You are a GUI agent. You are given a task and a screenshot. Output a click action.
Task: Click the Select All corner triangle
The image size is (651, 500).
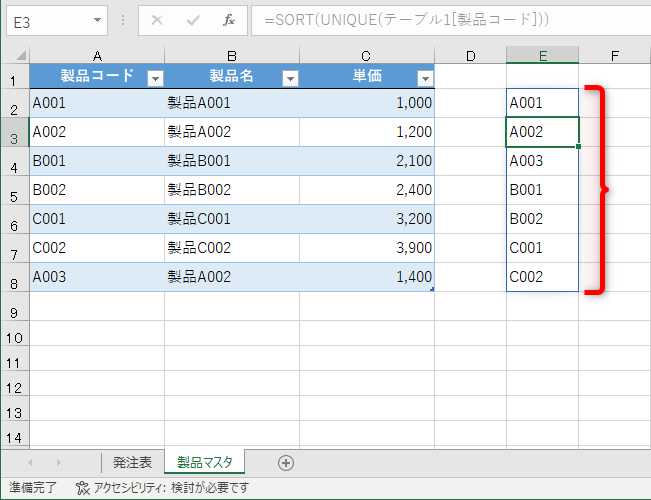(20, 55)
